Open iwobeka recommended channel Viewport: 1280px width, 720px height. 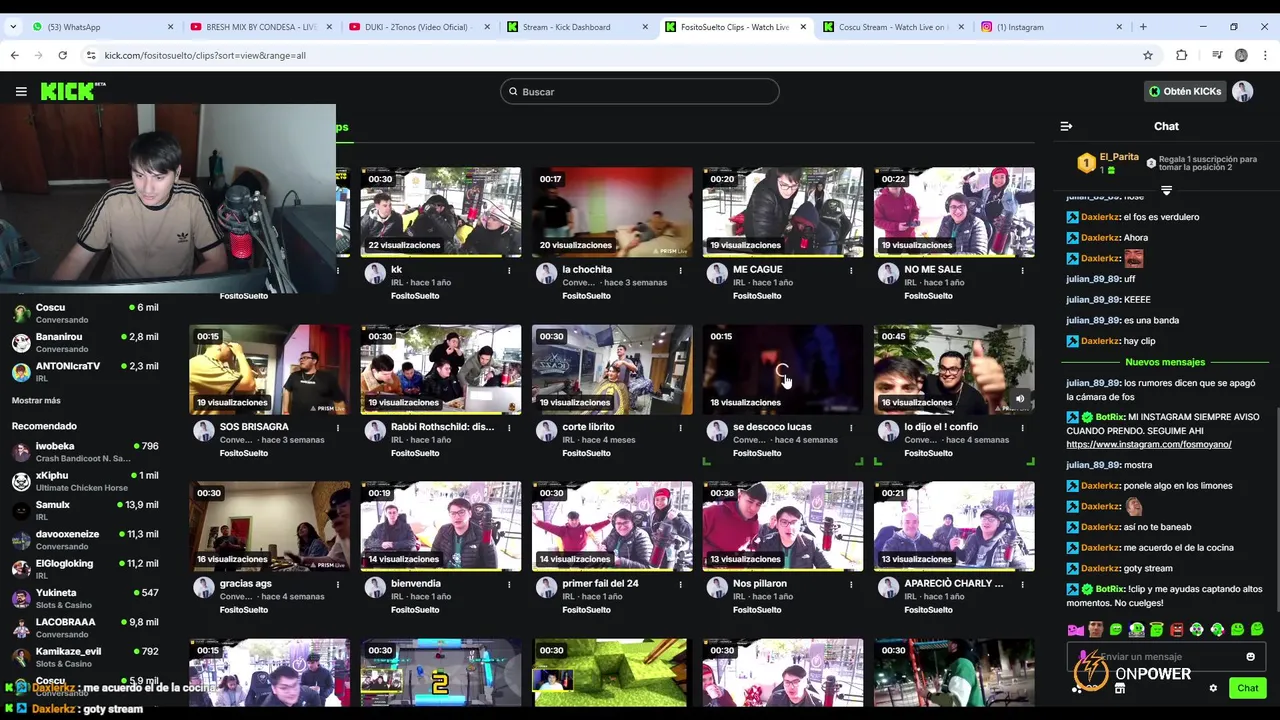click(x=85, y=451)
